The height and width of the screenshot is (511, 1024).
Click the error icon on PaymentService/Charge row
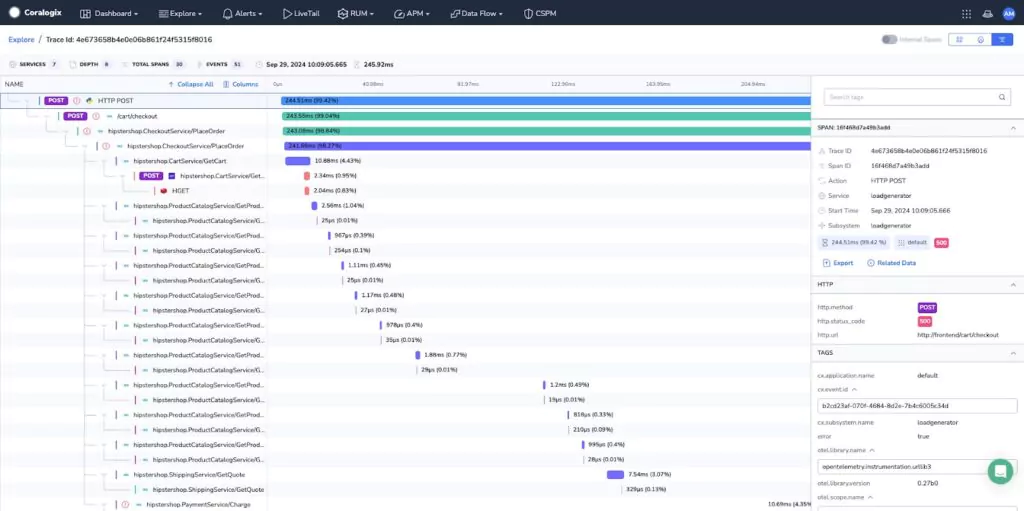coord(125,504)
